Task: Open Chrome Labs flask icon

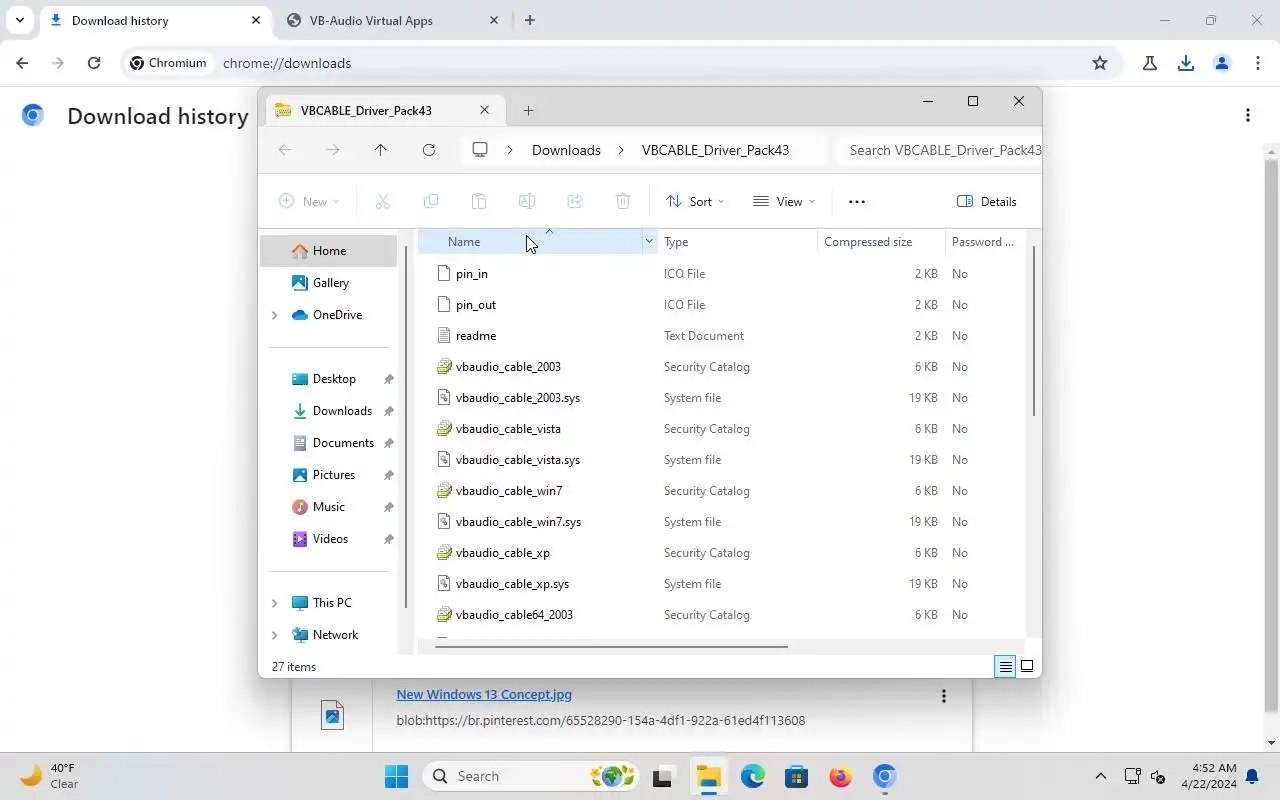Action: click(1150, 63)
